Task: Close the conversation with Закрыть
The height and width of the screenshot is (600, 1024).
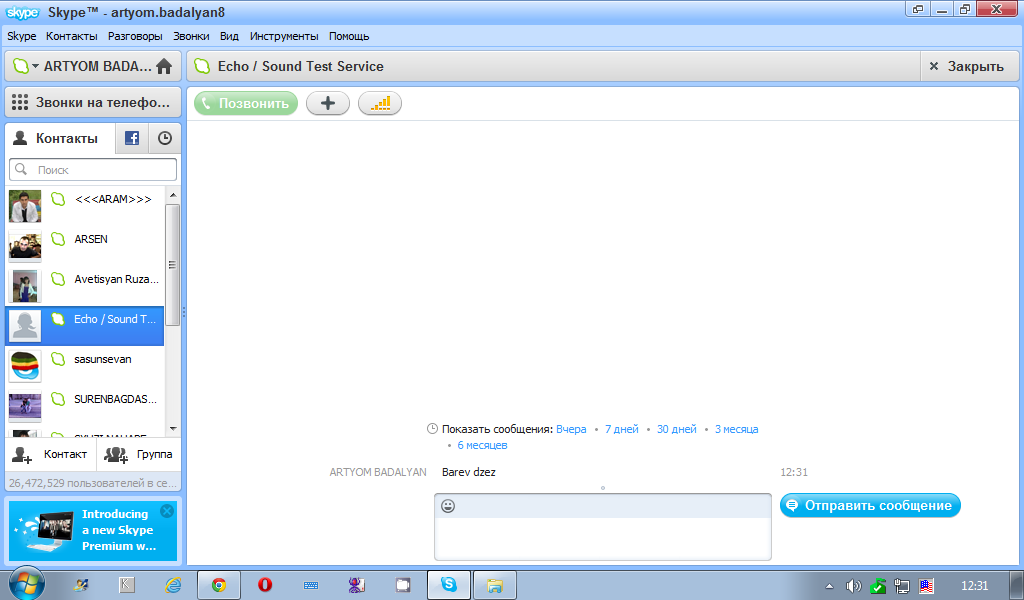Action: (969, 66)
